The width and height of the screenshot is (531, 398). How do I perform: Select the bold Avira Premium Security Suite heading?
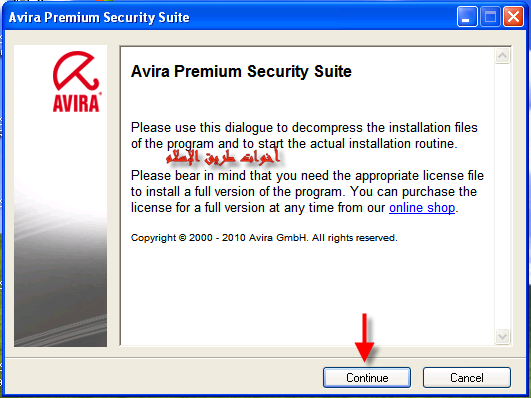pyautogui.click(x=241, y=71)
